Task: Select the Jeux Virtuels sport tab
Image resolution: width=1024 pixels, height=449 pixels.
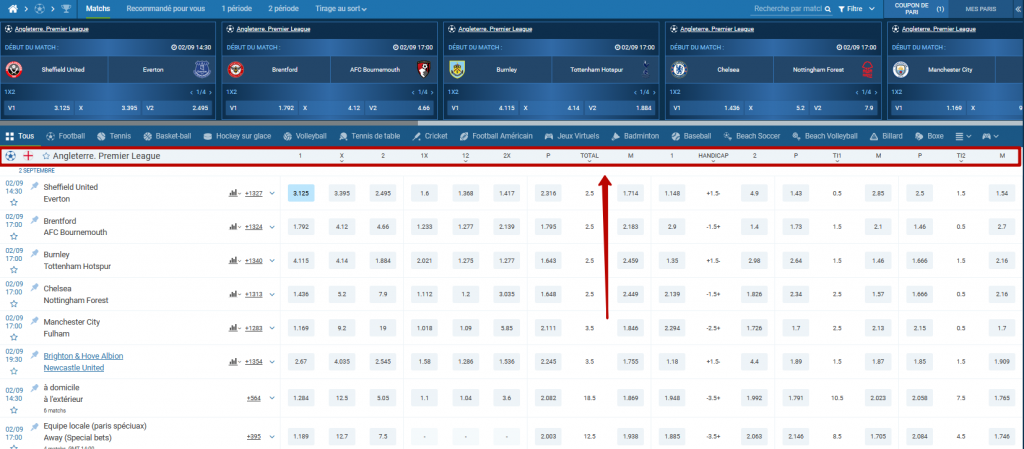Action: click(571, 136)
